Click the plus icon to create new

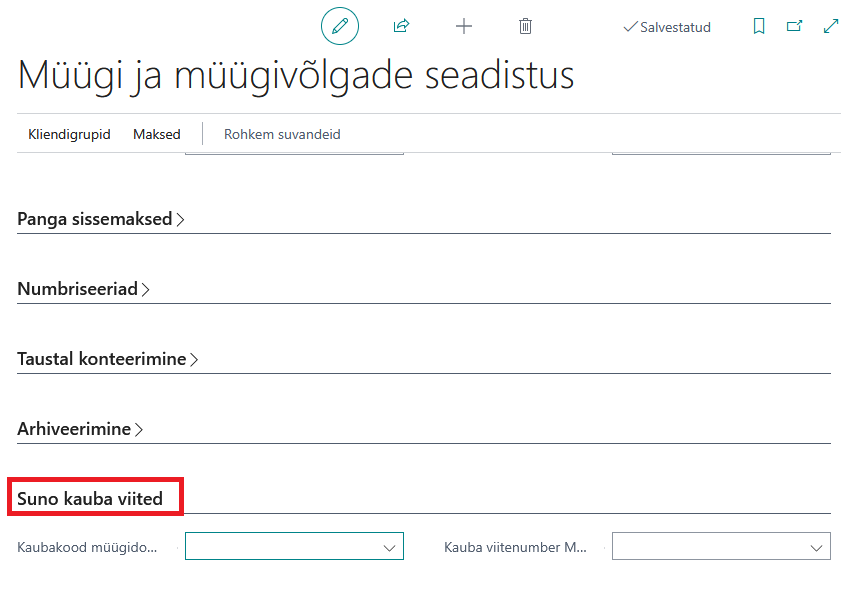(463, 26)
